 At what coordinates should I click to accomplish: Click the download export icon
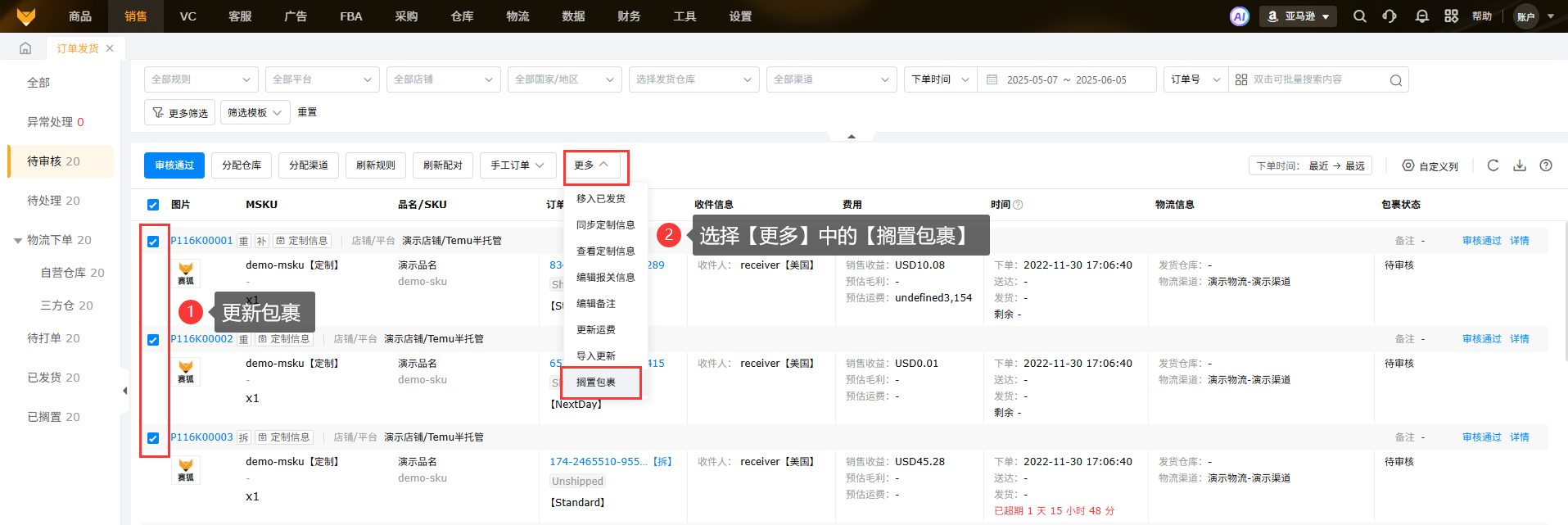click(x=1520, y=165)
